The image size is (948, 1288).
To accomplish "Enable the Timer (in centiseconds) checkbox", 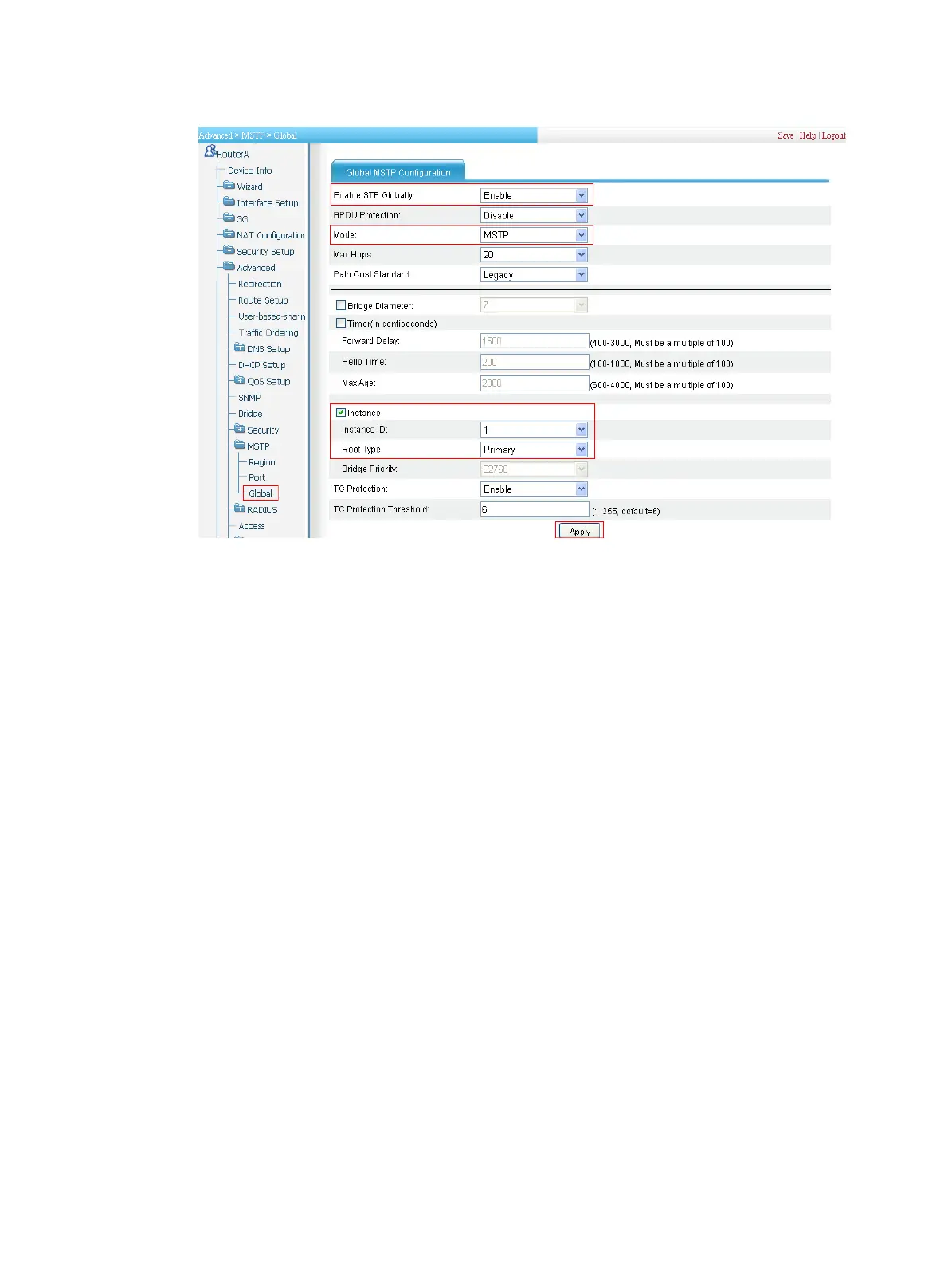I will click(341, 324).
